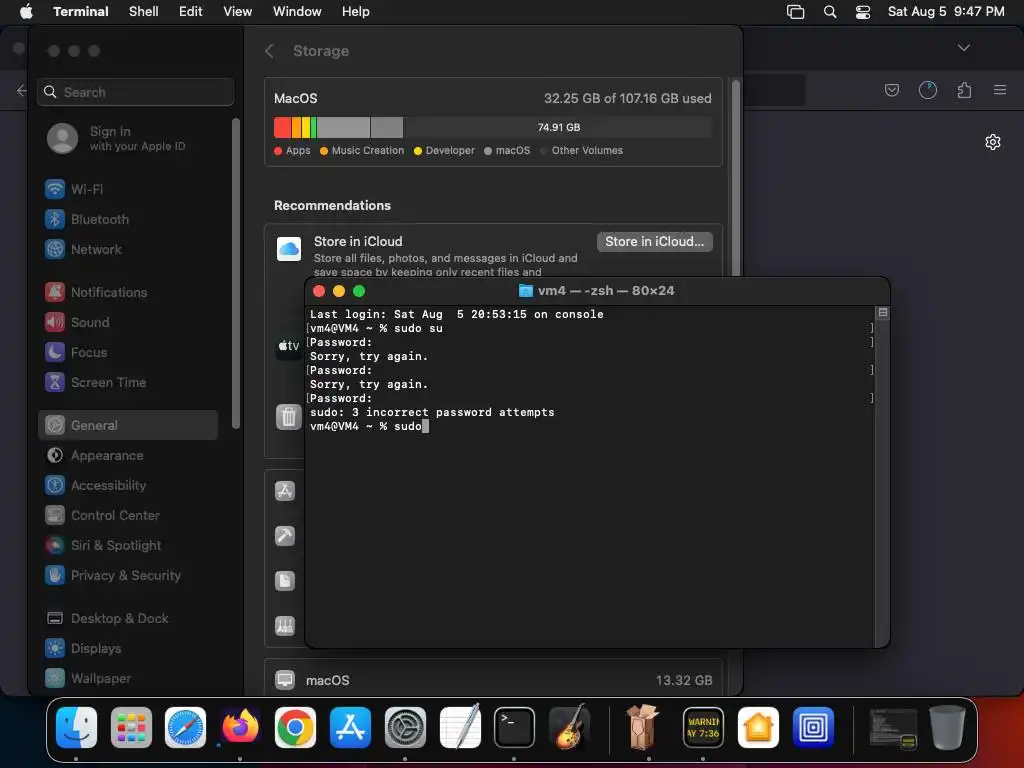
Task: Click red Apps legend dot
Action: point(278,151)
